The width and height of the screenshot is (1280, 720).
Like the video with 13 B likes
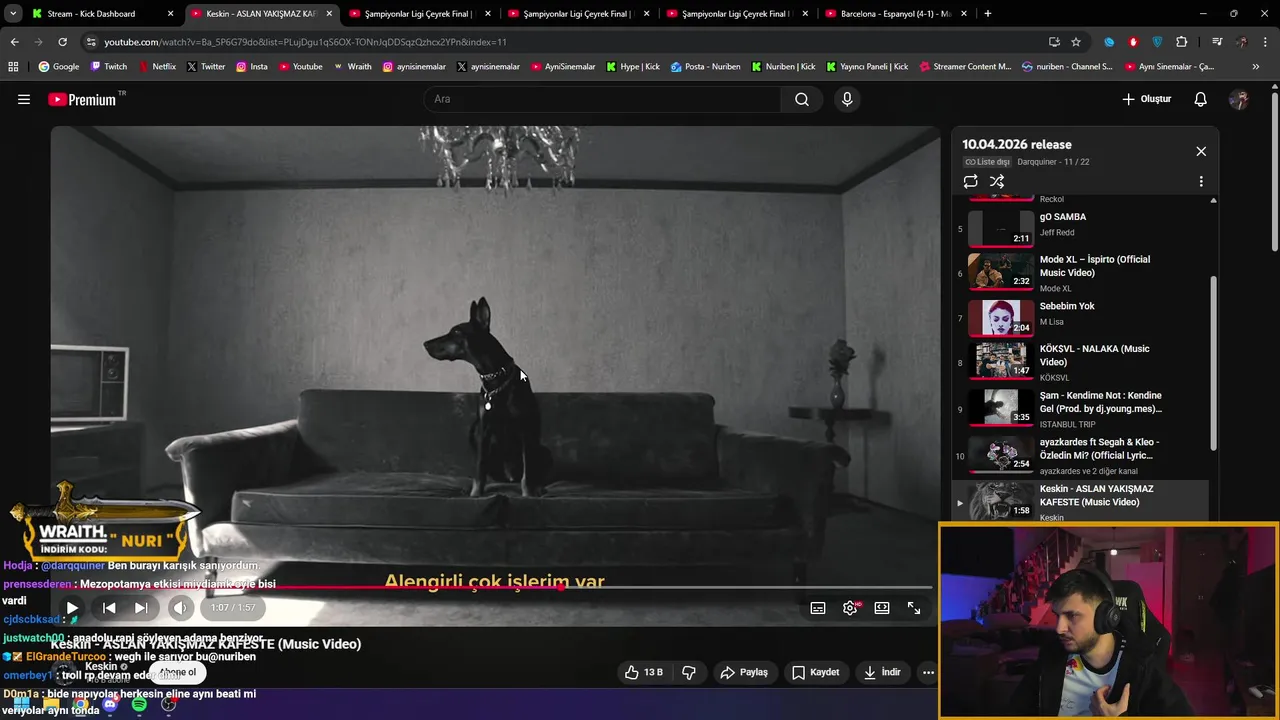pyautogui.click(x=644, y=672)
